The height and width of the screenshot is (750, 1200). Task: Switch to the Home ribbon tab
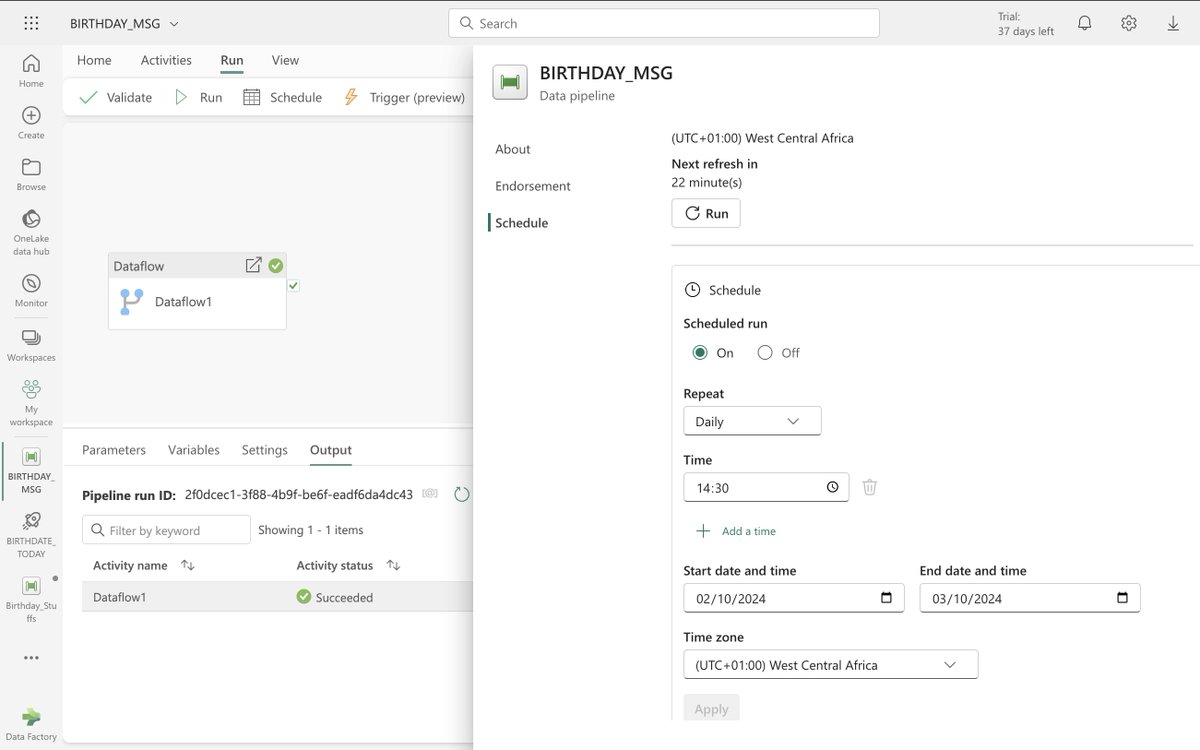(x=94, y=60)
